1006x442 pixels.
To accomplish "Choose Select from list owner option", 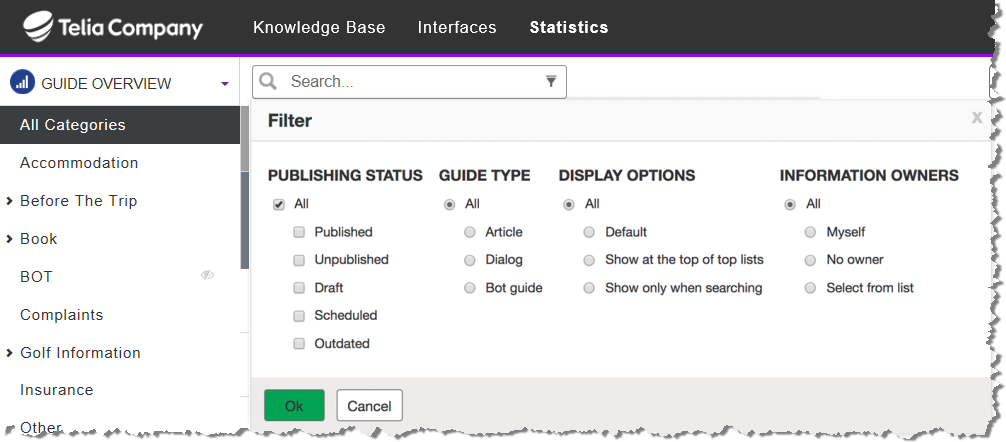I will (810, 288).
